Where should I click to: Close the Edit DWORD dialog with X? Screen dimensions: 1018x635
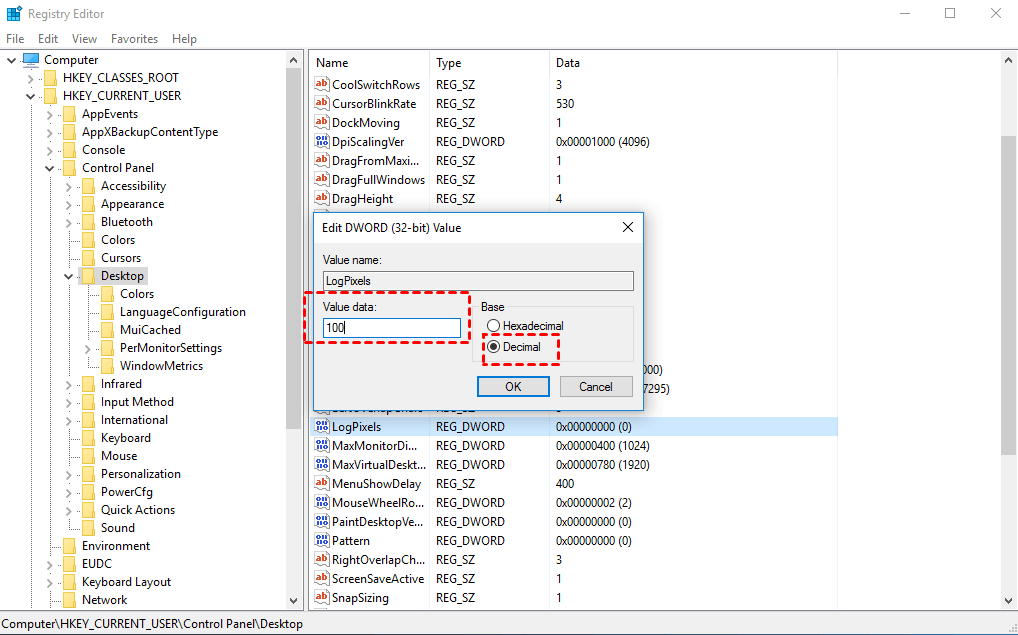(x=627, y=227)
